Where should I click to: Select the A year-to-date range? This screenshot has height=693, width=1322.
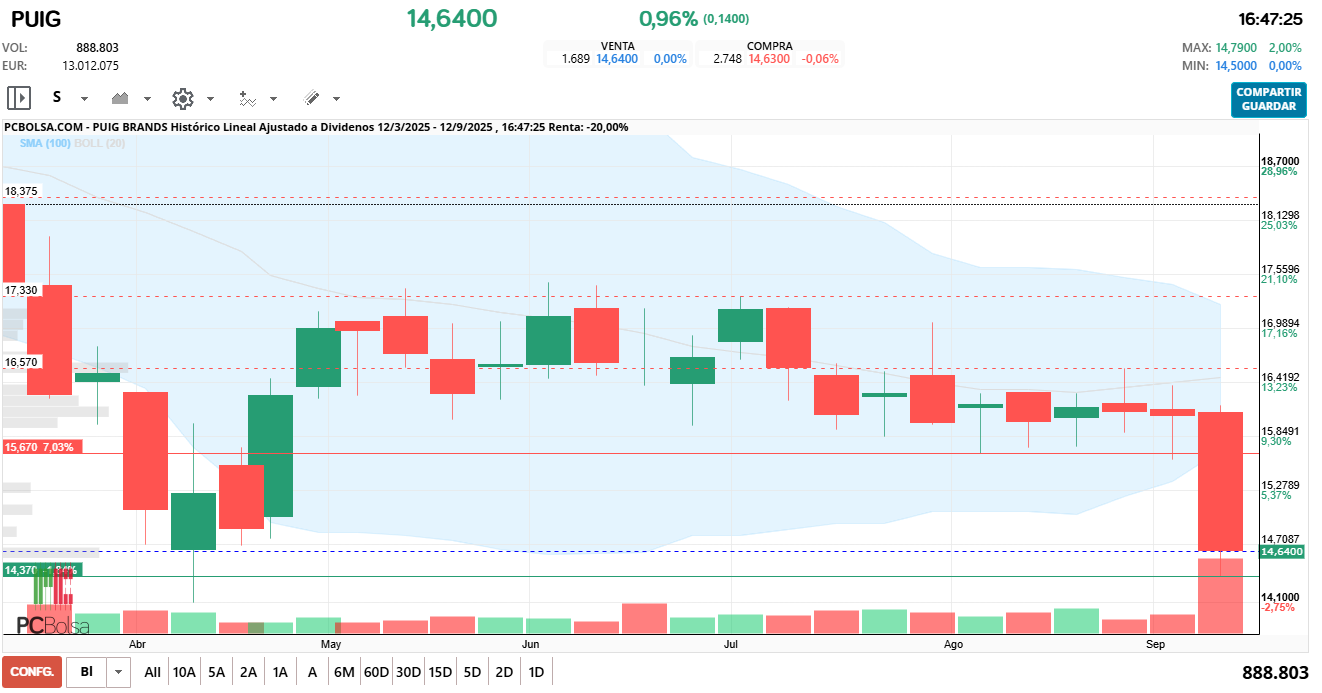point(312,672)
